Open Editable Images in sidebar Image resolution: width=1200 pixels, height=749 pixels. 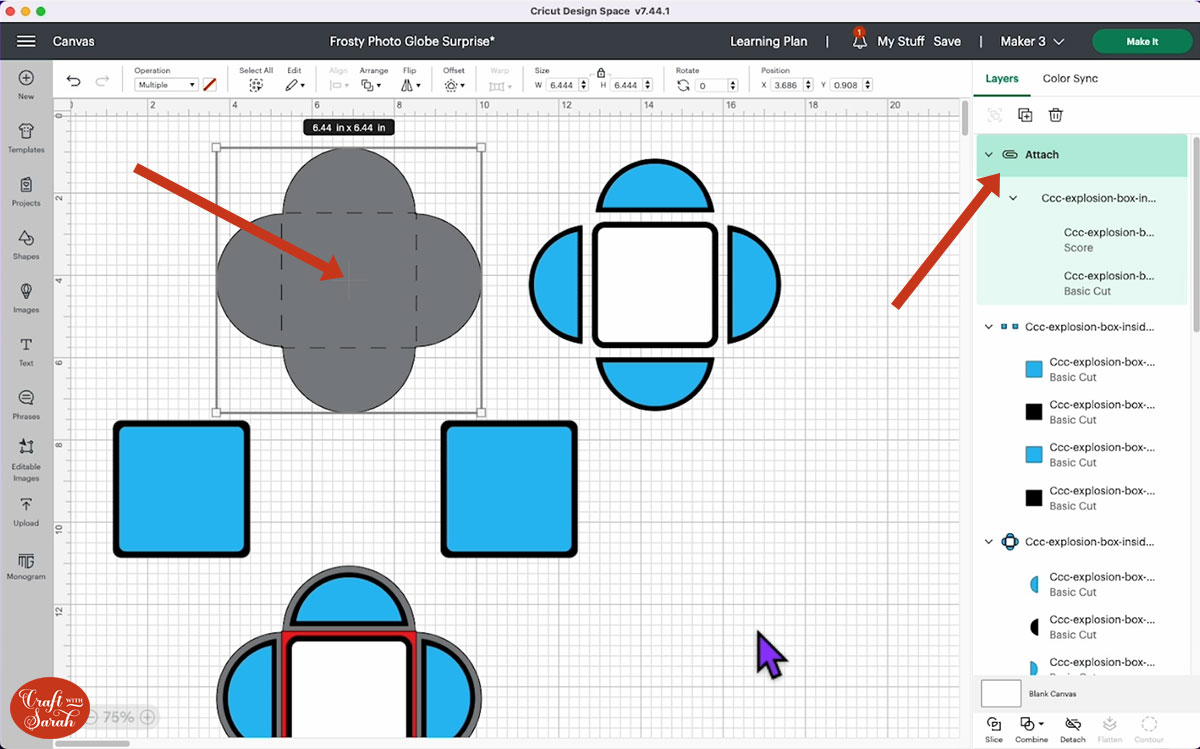click(x=26, y=459)
